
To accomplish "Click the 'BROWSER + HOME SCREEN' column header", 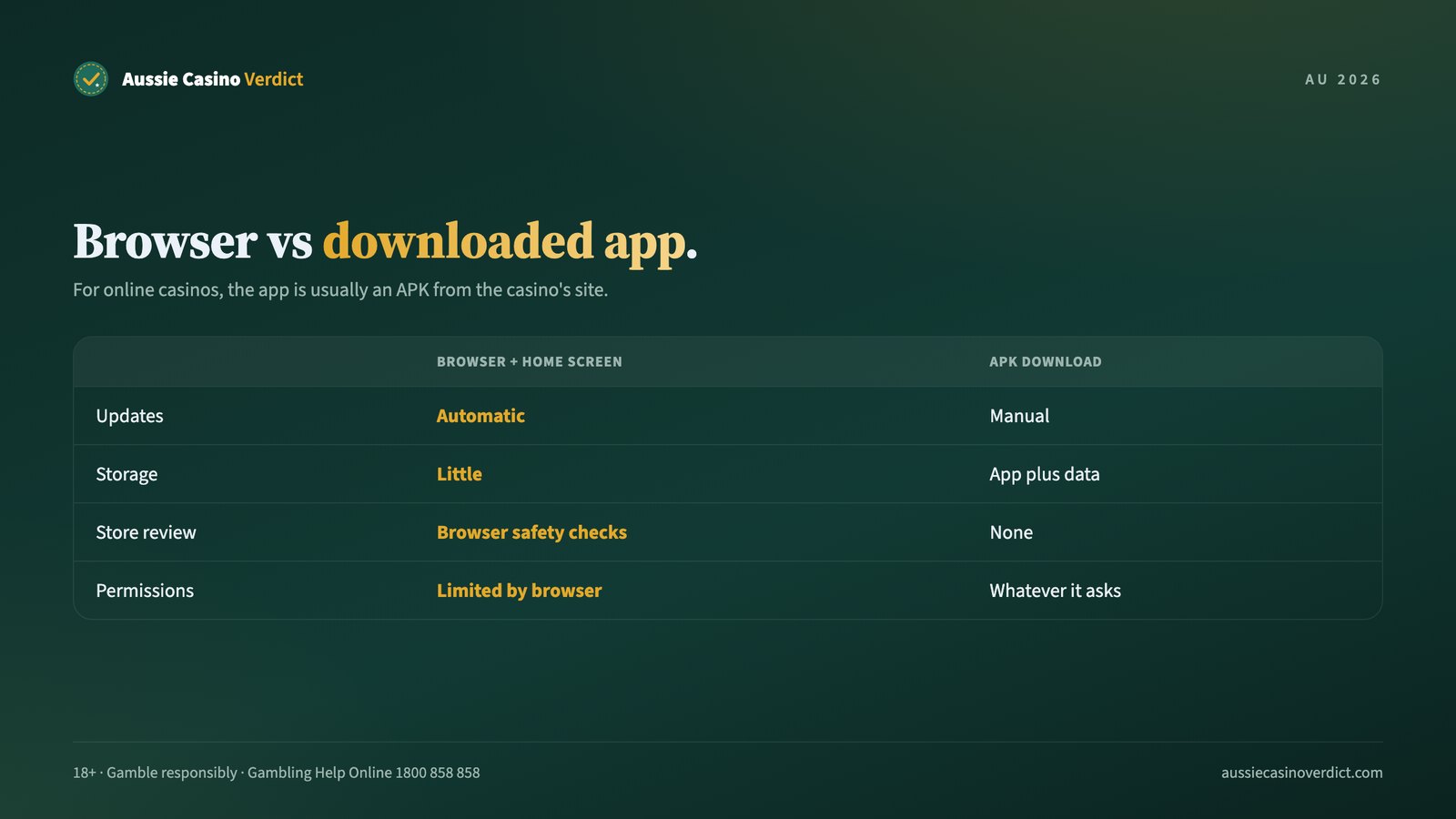I will (x=530, y=362).
